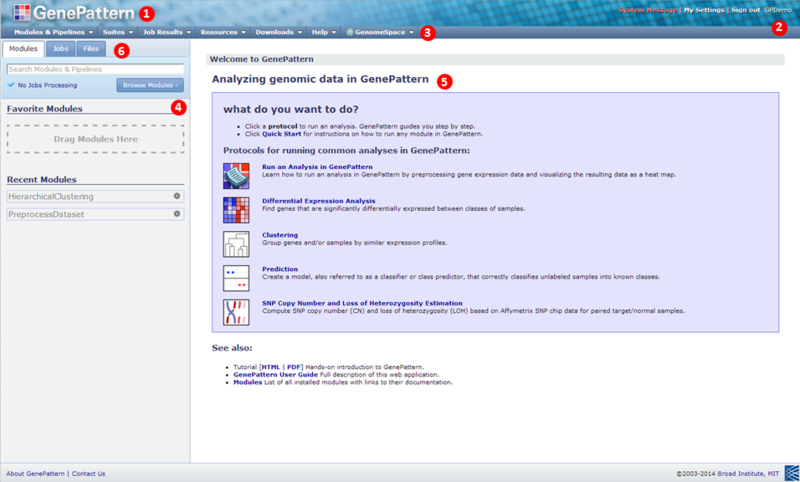
Task: Click the Broad Institute logo in footer
Action: click(x=791, y=473)
